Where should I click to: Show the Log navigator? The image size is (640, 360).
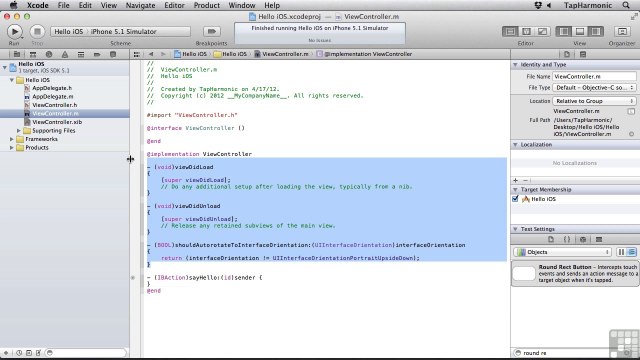pos(113,54)
